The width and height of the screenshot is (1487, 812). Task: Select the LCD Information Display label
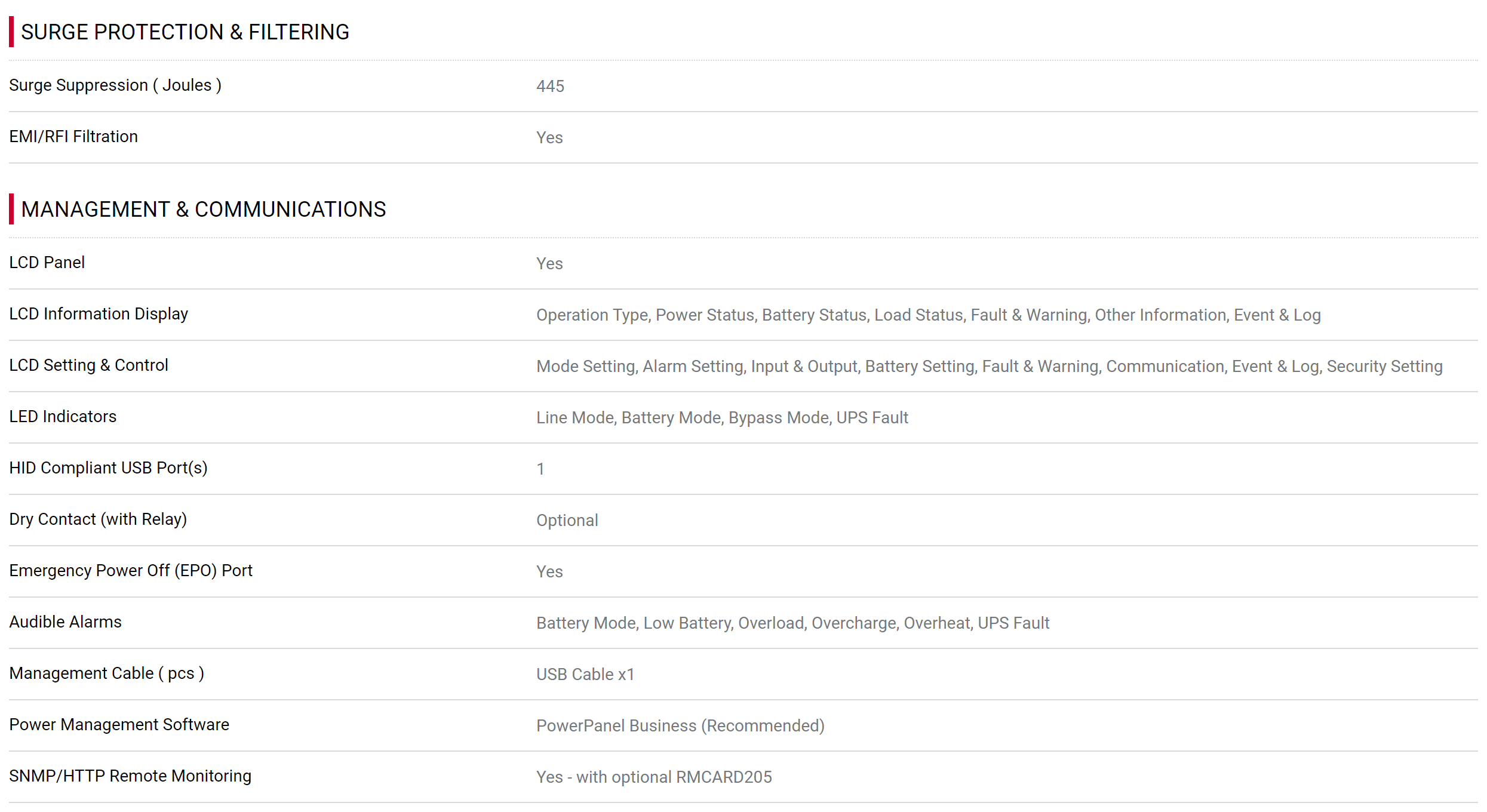pos(99,314)
